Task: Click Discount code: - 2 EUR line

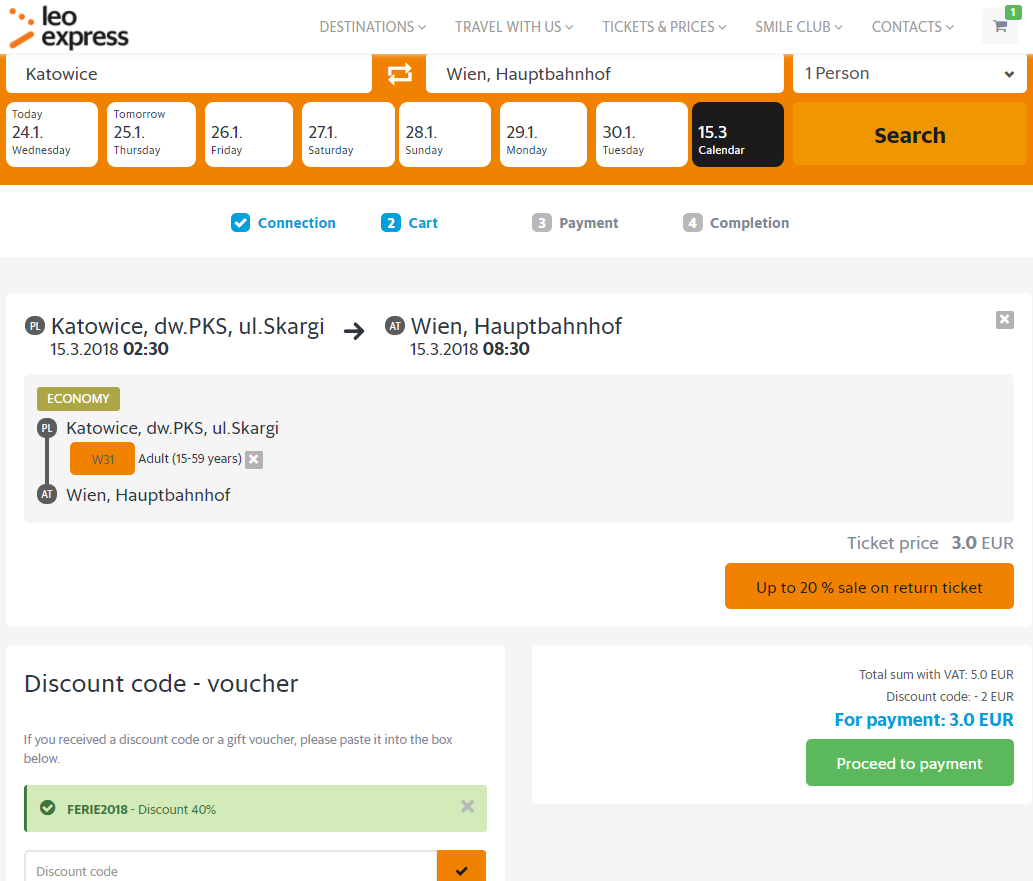Action: click(949, 696)
